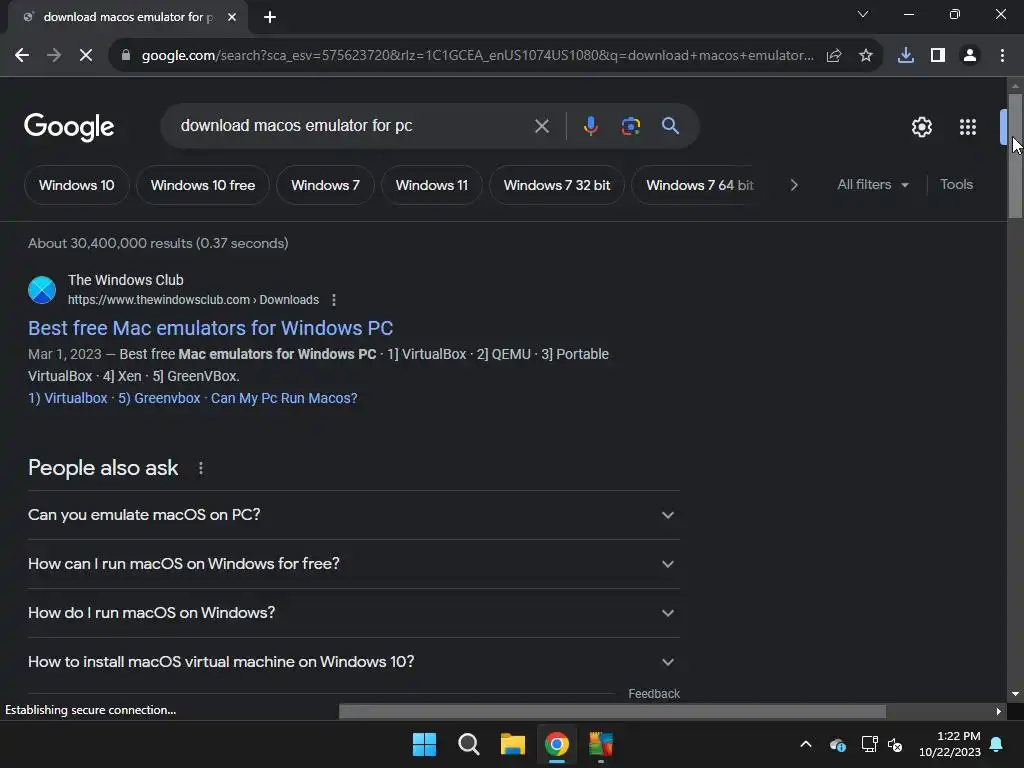Open a new browser tab
The height and width of the screenshot is (768, 1024).
pyautogui.click(x=270, y=17)
